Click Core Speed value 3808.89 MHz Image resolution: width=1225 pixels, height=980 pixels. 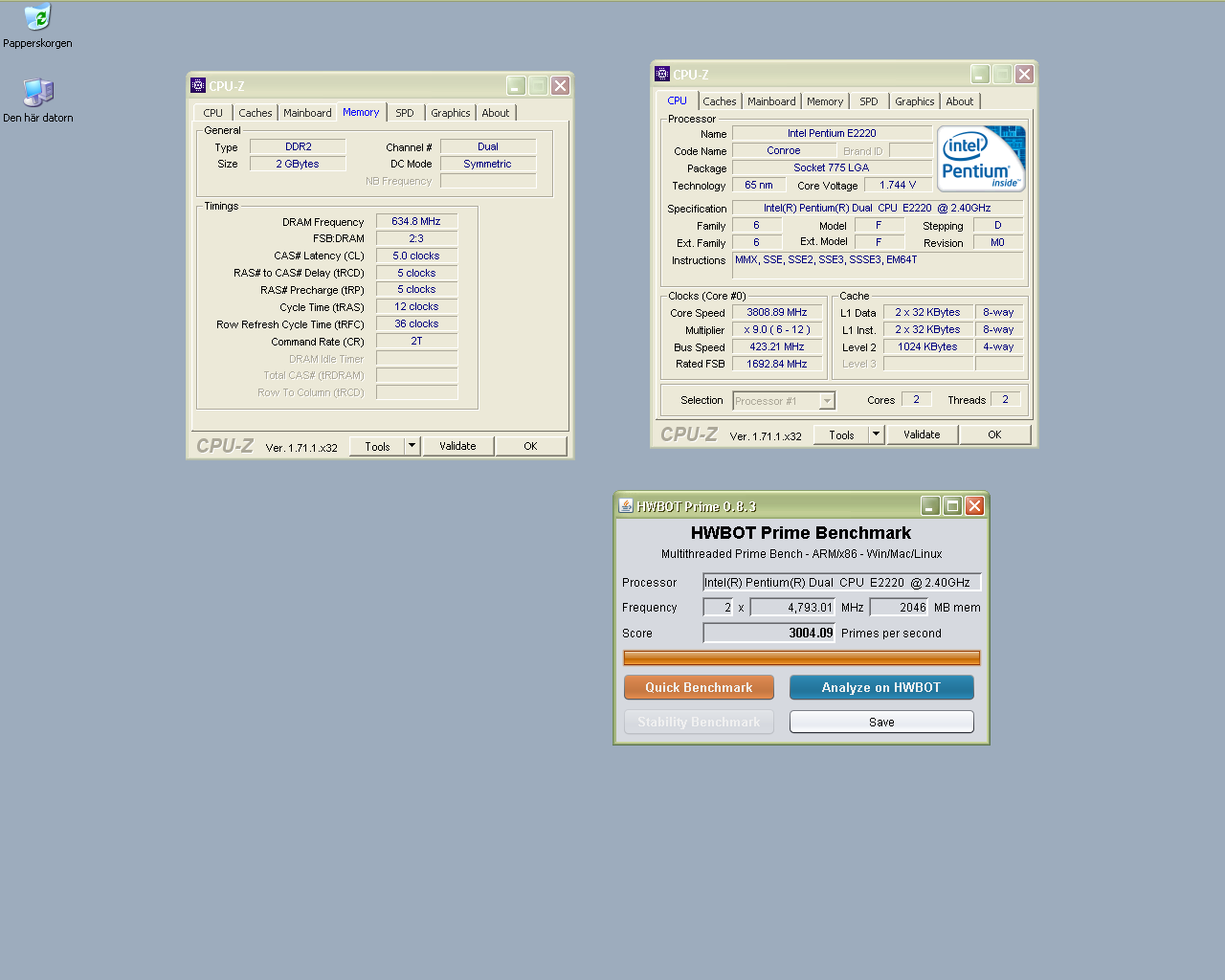(x=777, y=312)
